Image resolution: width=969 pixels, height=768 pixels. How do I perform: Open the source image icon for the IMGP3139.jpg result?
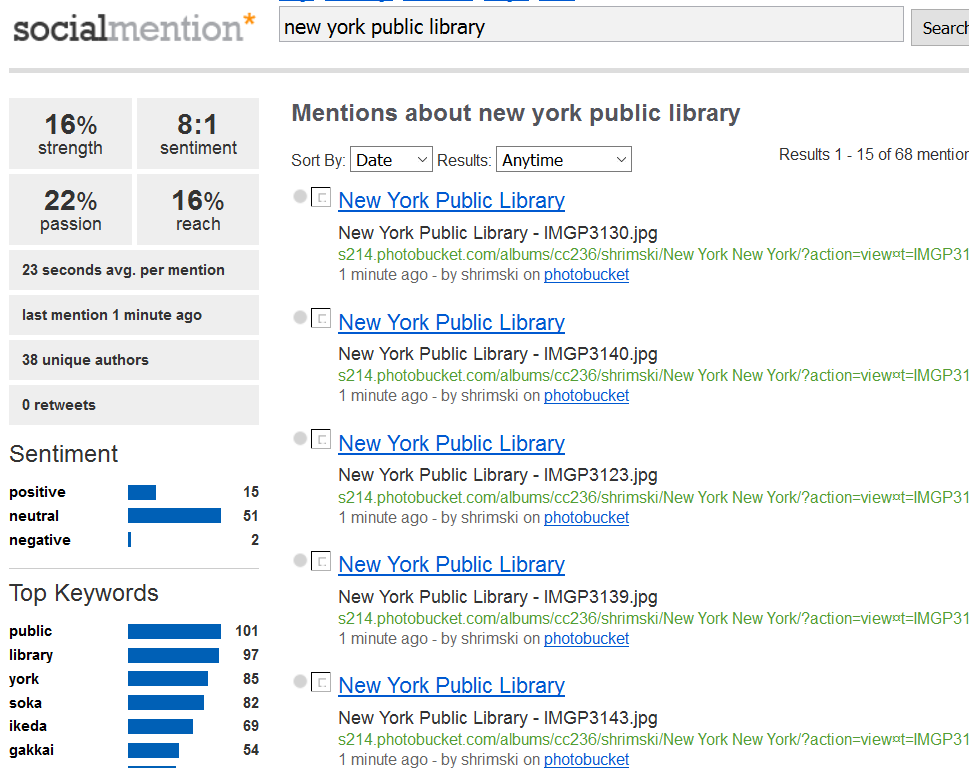coord(321,561)
